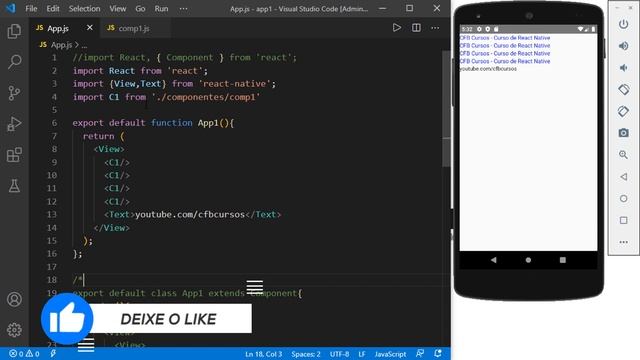Click the VS Code logo icon
640x360 pixels.
coord(11,8)
